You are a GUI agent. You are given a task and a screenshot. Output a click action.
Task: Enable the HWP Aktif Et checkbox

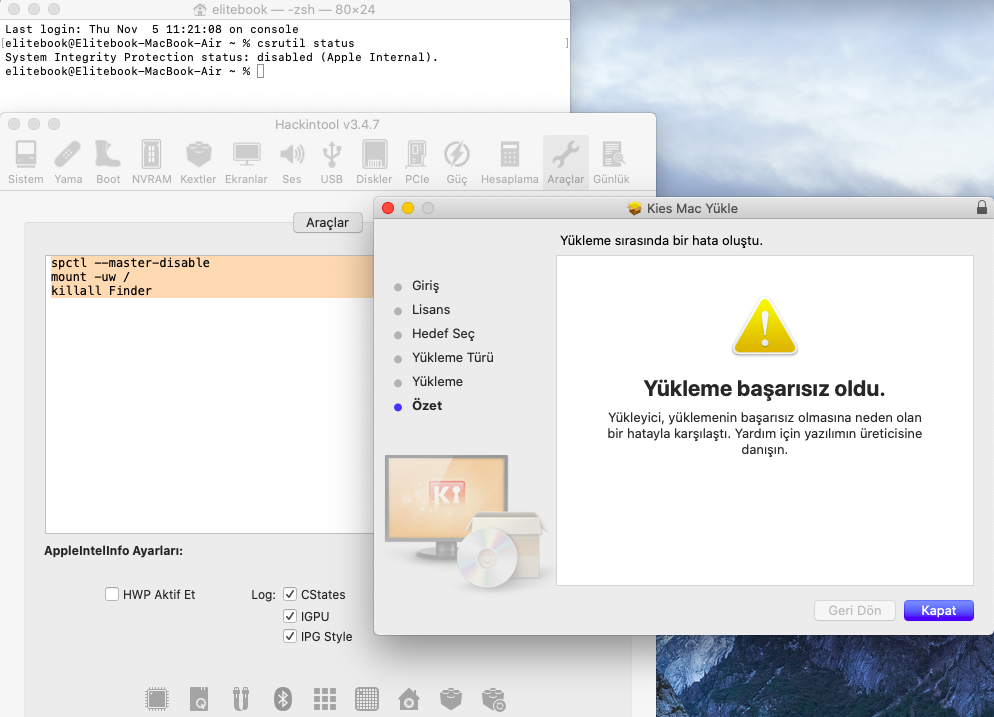pyautogui.click(x=112, y=594)
